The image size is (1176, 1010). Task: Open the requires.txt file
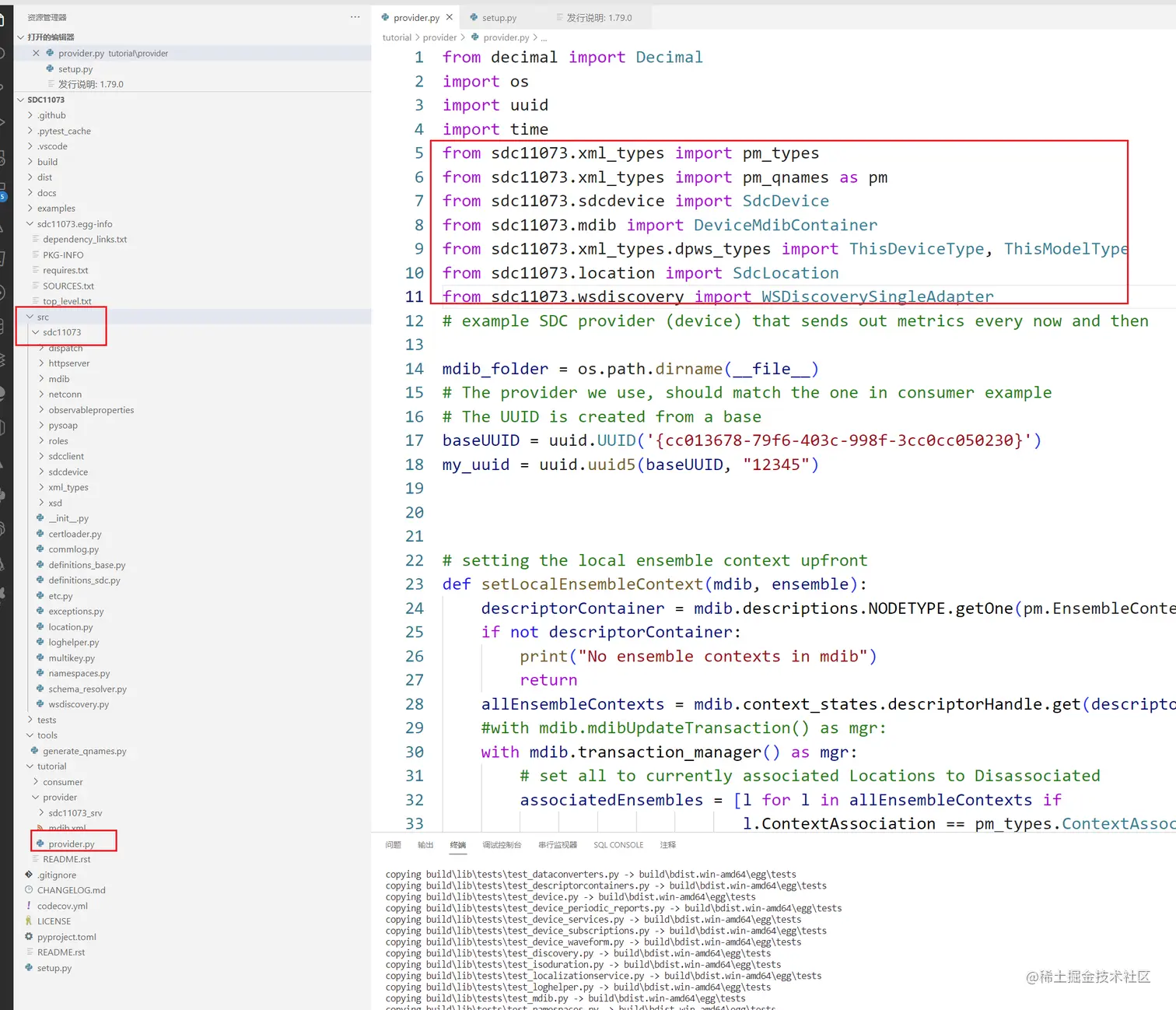[65, 271]
